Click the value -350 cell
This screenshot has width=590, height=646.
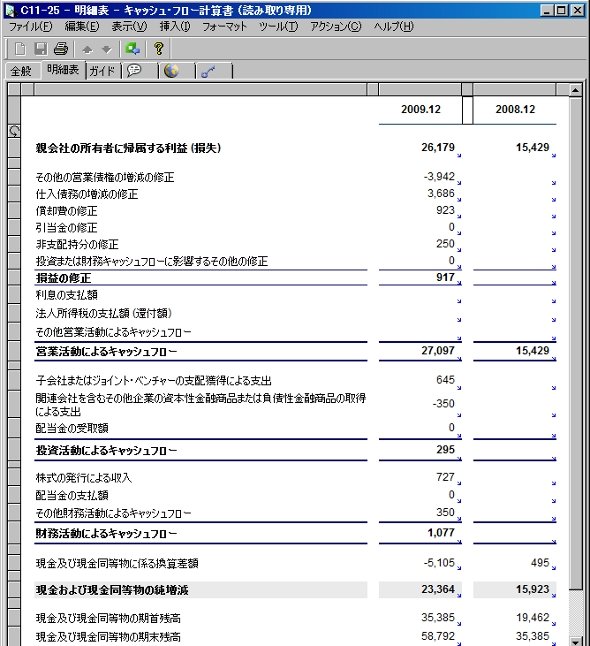(443, 403)
